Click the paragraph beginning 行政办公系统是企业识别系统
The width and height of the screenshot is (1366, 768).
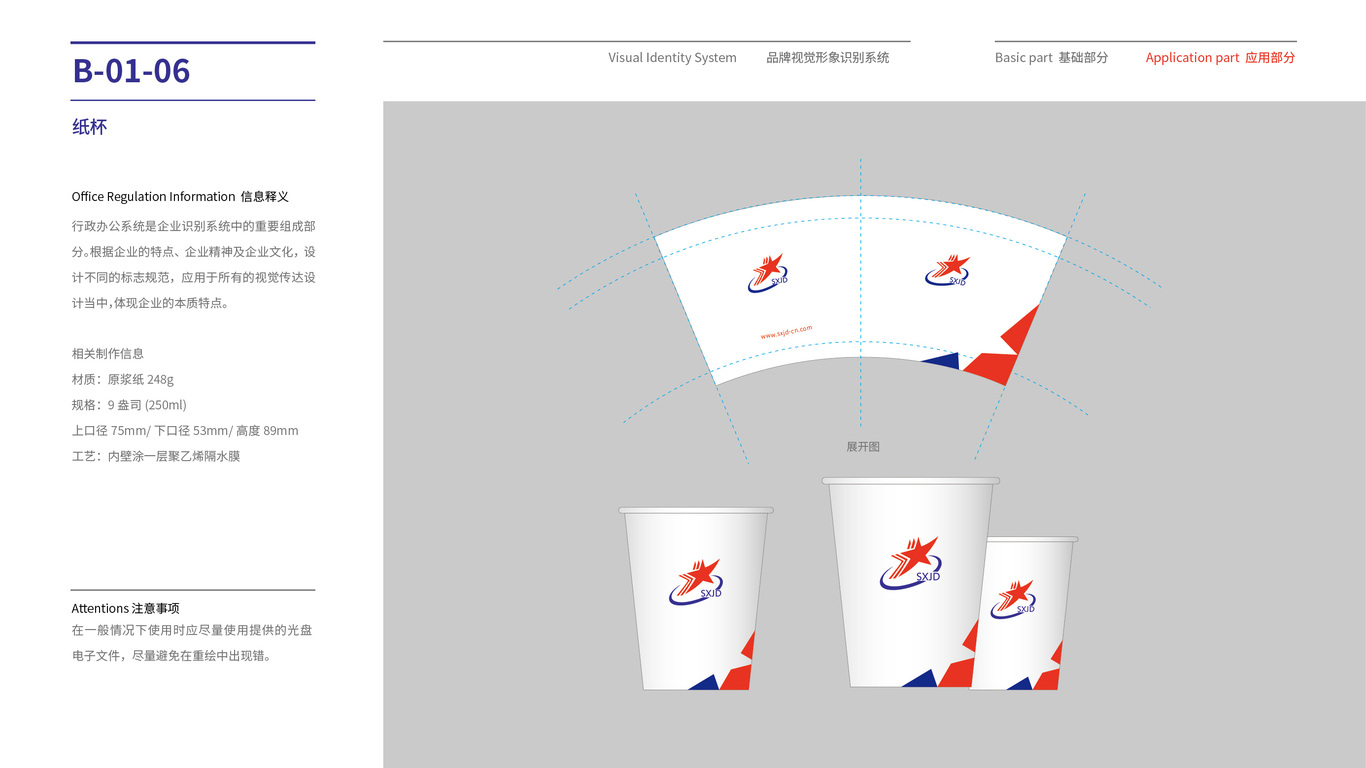point(193,265)
